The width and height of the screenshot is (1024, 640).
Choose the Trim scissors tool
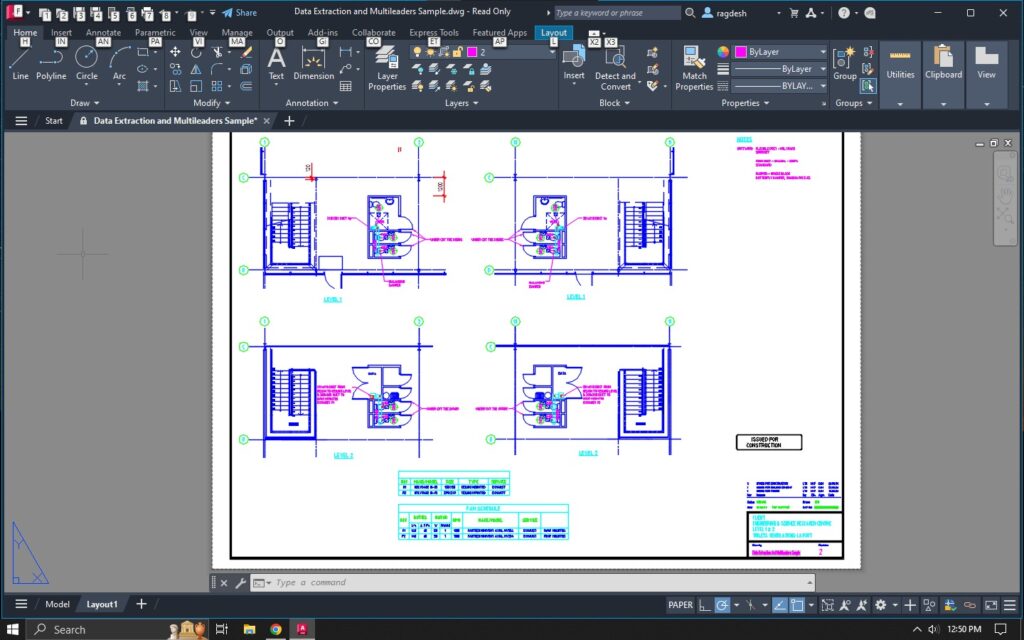pos(217,52)
